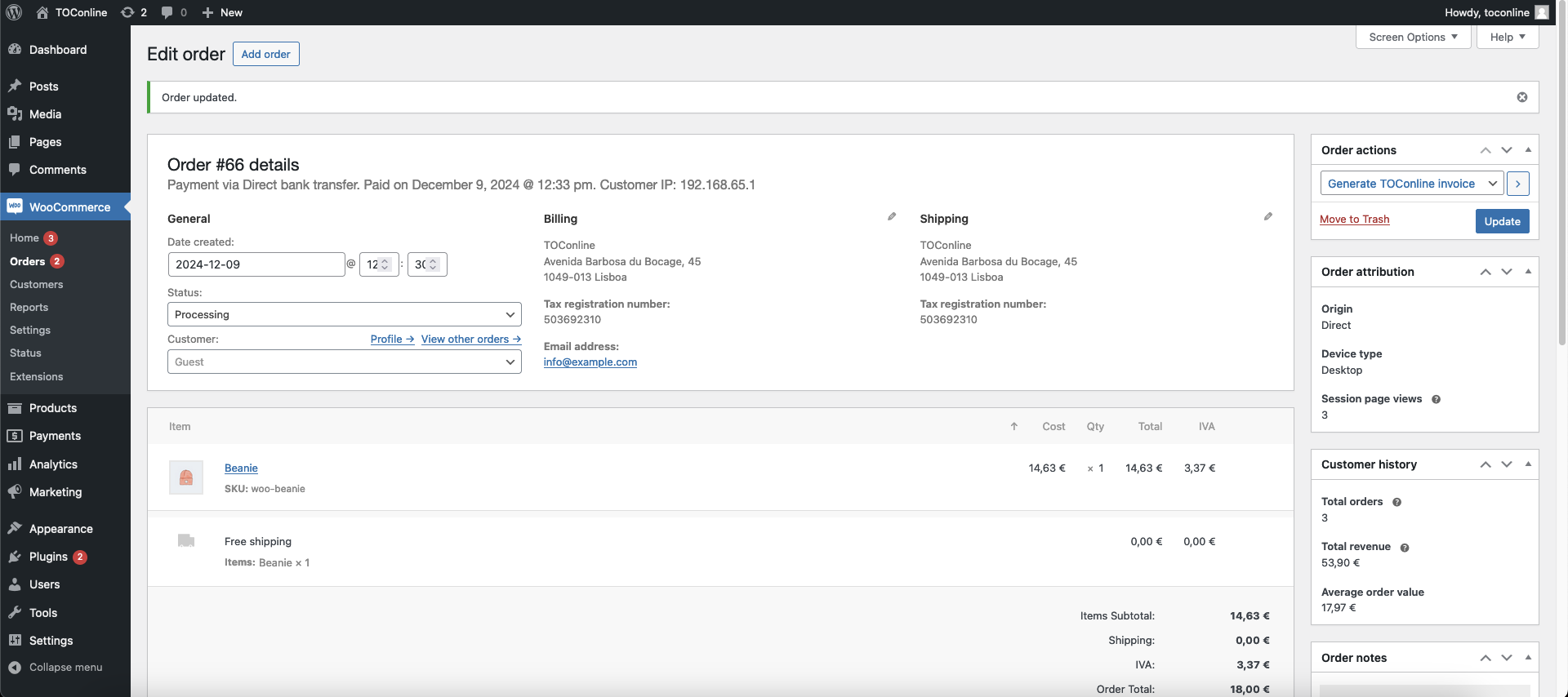Collapse the Order actions panel
Viewport: 1568px width, 697px height.
pos(1528,150)
